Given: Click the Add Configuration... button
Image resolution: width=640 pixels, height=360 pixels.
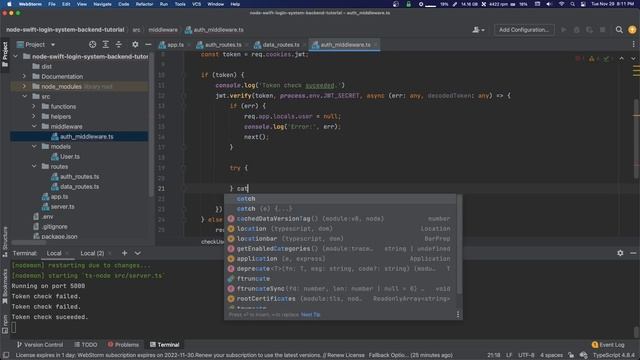Looking at the screenshot, I should 524,30.
